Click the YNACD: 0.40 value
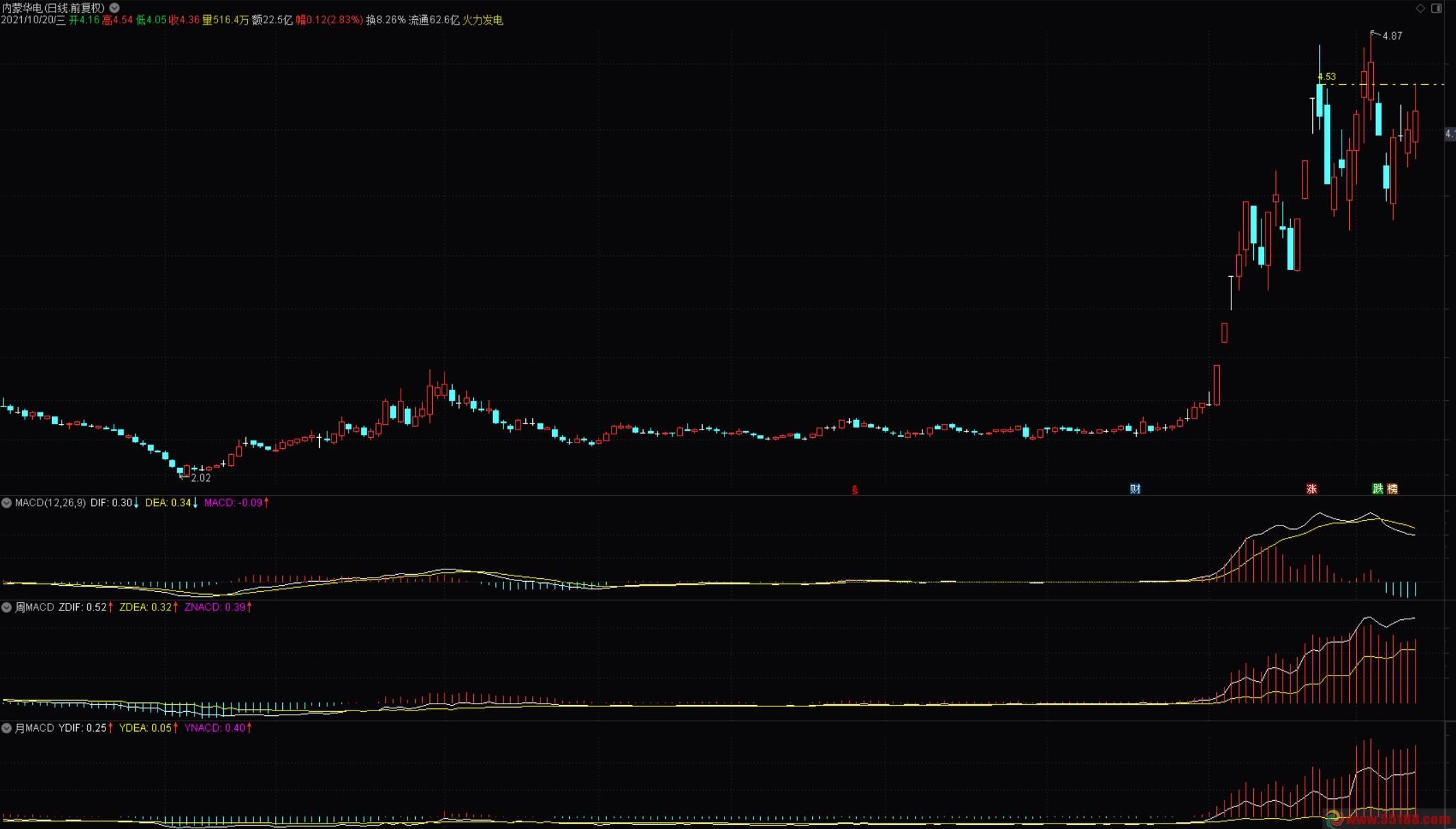 pos(214,728)
